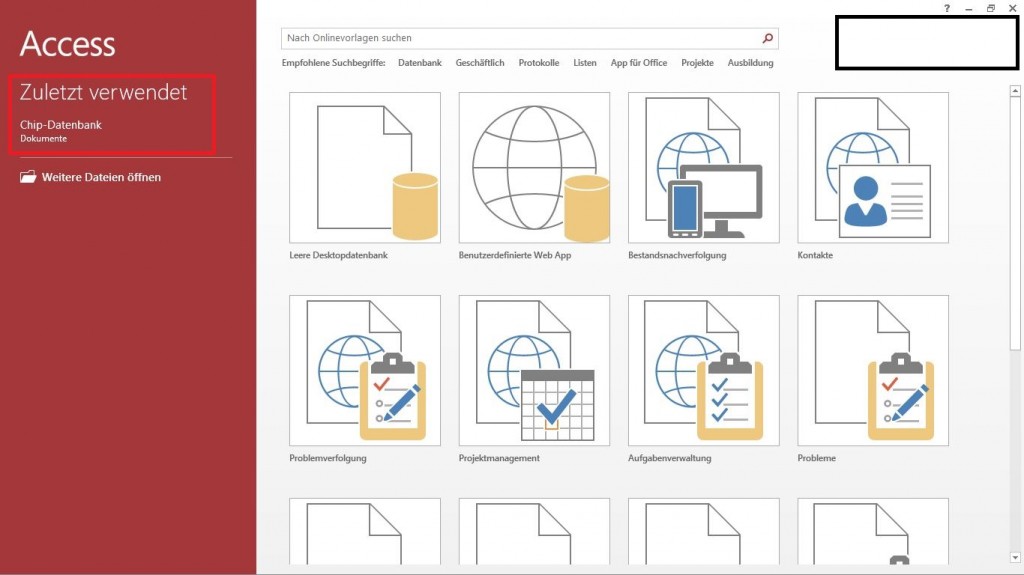Click the help question mark icon
The image size is (1024, 575).
[x=947, y=8]
